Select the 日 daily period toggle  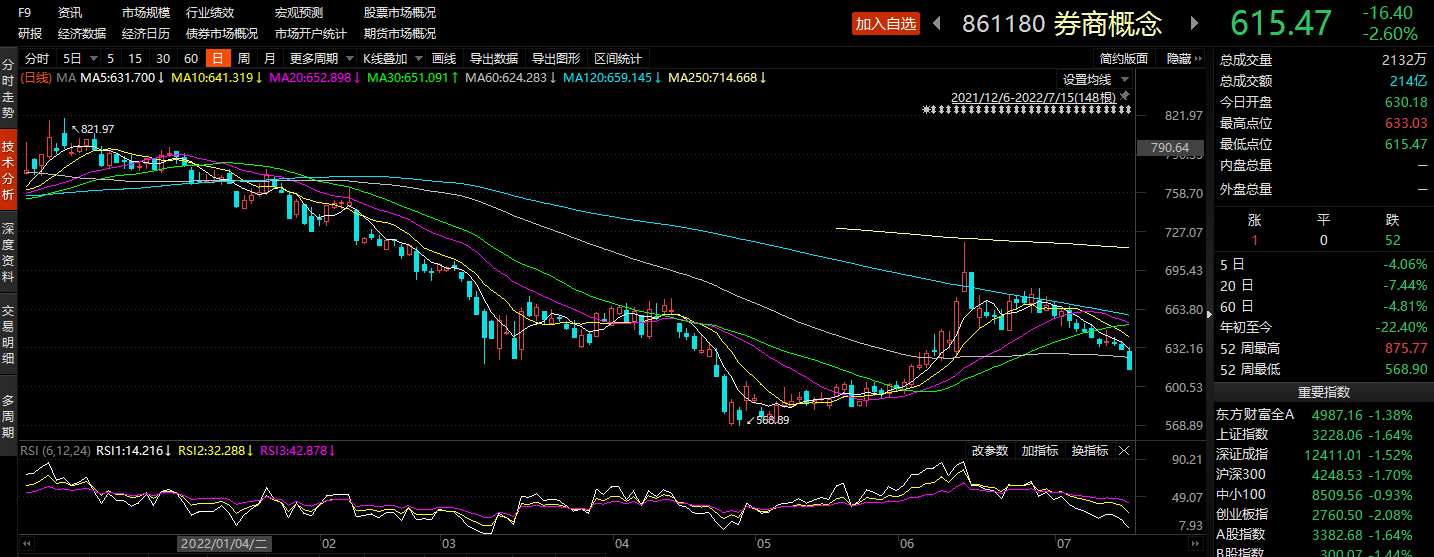[217, 58]
